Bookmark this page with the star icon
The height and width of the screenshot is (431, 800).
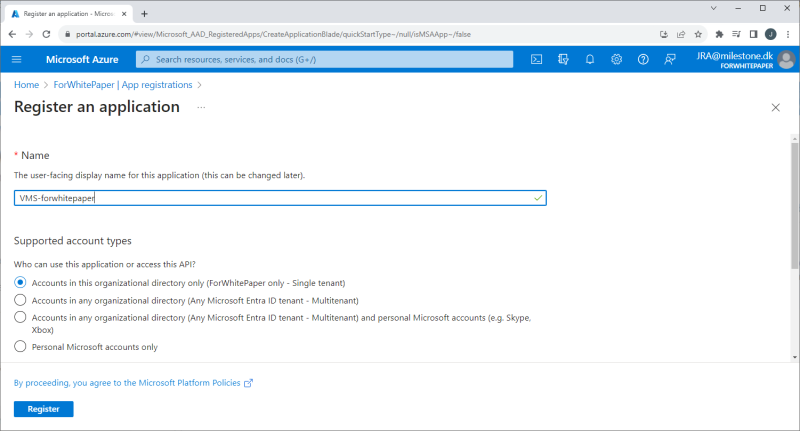(698, 33)
